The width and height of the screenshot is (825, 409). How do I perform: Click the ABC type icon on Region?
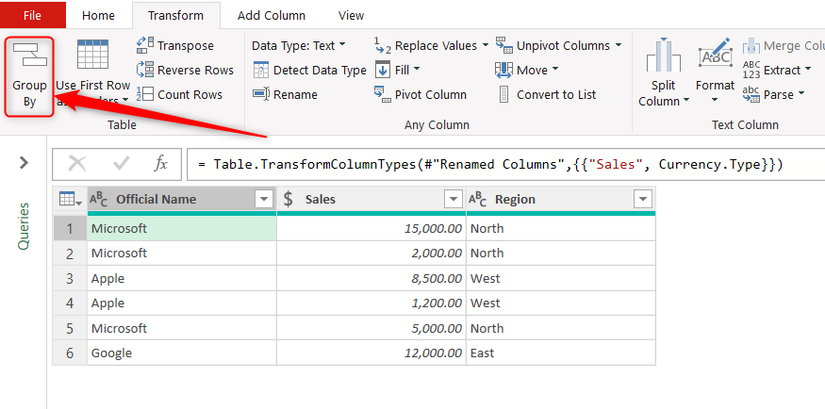(x=478, y=199)
